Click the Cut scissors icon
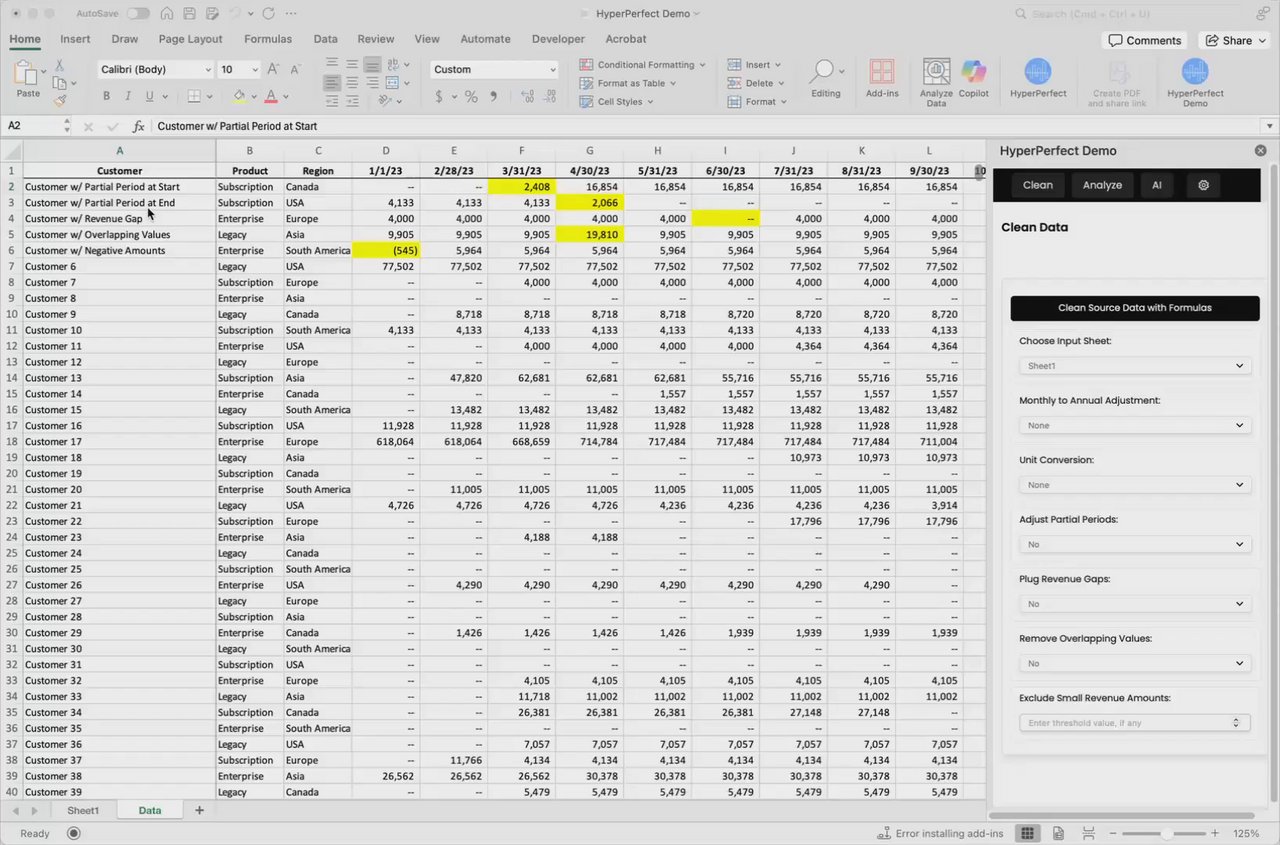This screenshot has width=1280, height=845. coord(60,66)
